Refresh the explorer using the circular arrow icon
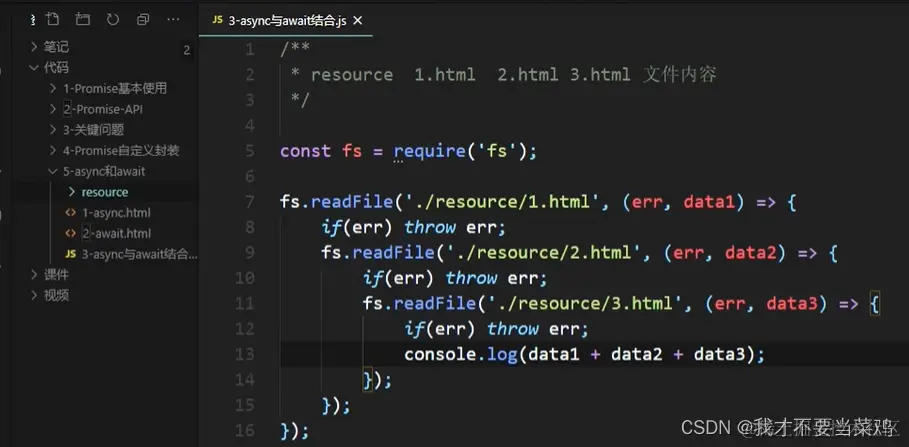The image size is (909, 447). [112, 20]
